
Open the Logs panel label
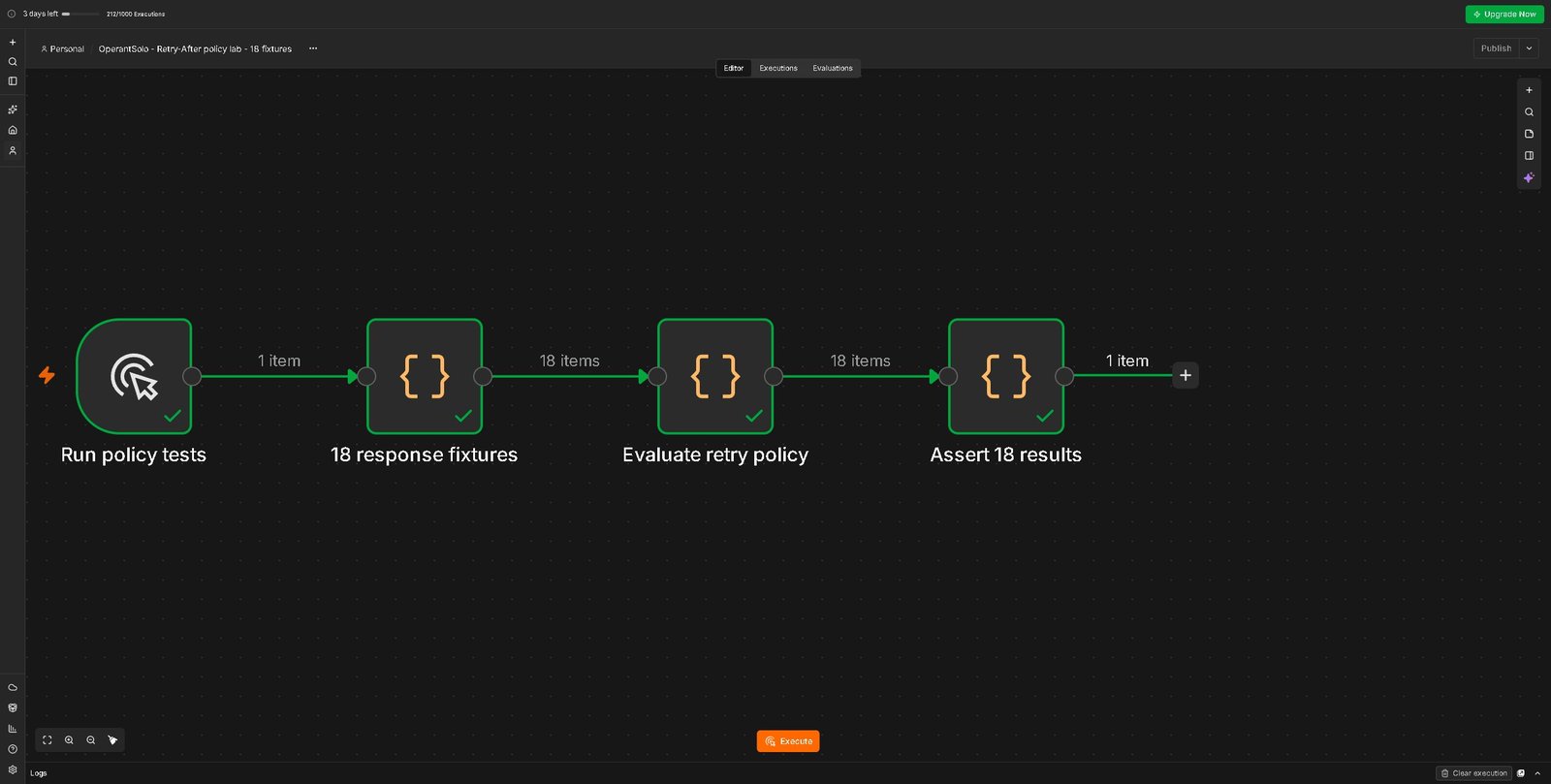pyautogui.click(x=38, y=773)
